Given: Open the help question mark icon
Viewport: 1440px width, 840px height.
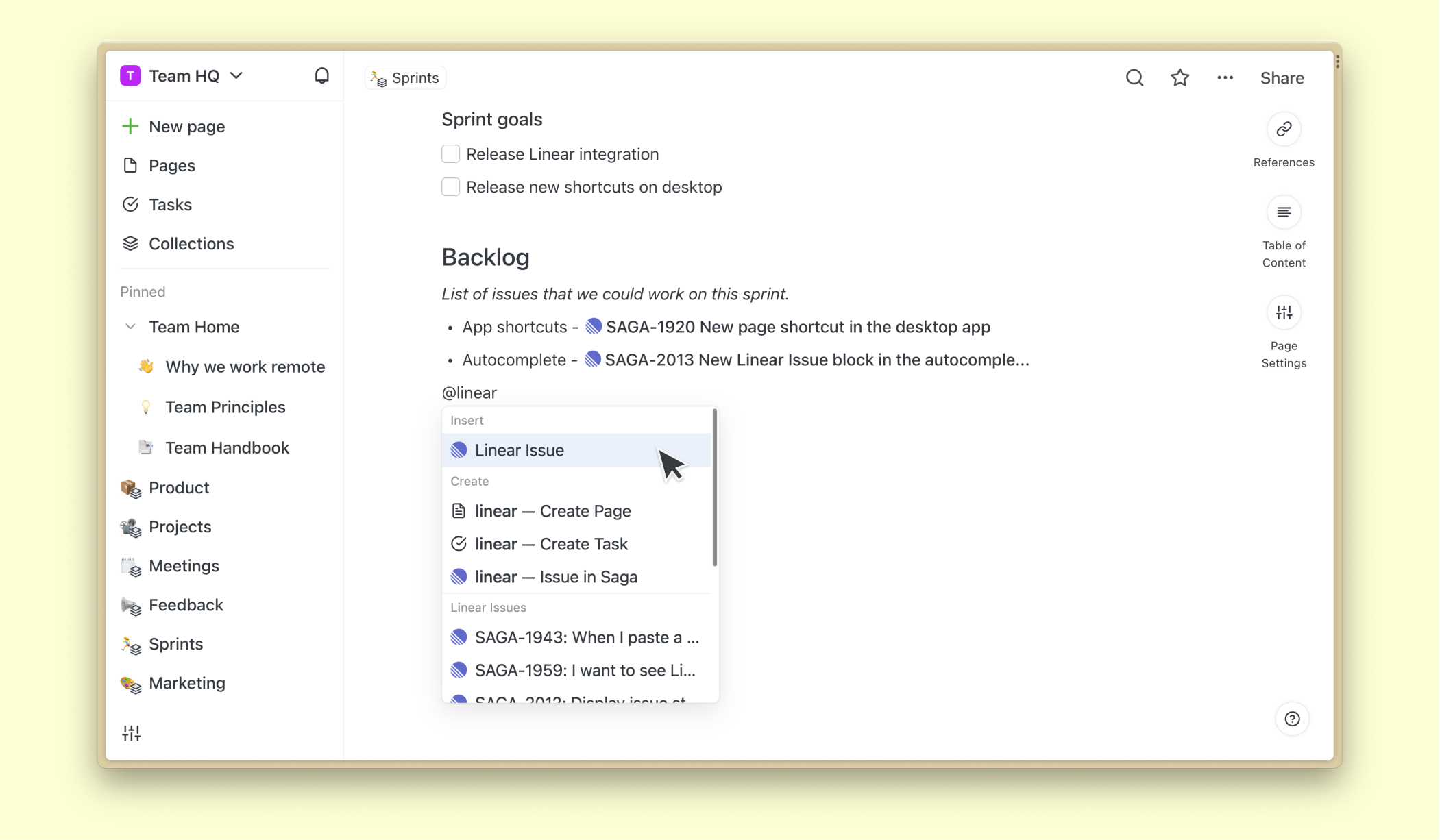Looking at the screenshot, I should pos(1292,719).
